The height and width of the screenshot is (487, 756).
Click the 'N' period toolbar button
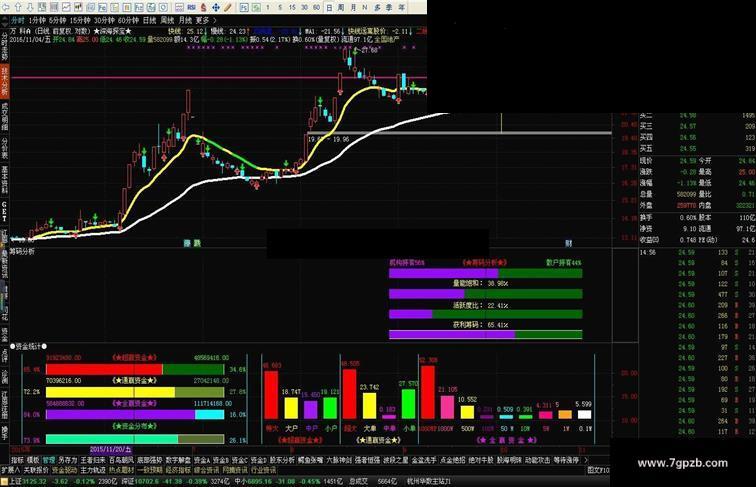pyautogui.click(x=364, y=8)
